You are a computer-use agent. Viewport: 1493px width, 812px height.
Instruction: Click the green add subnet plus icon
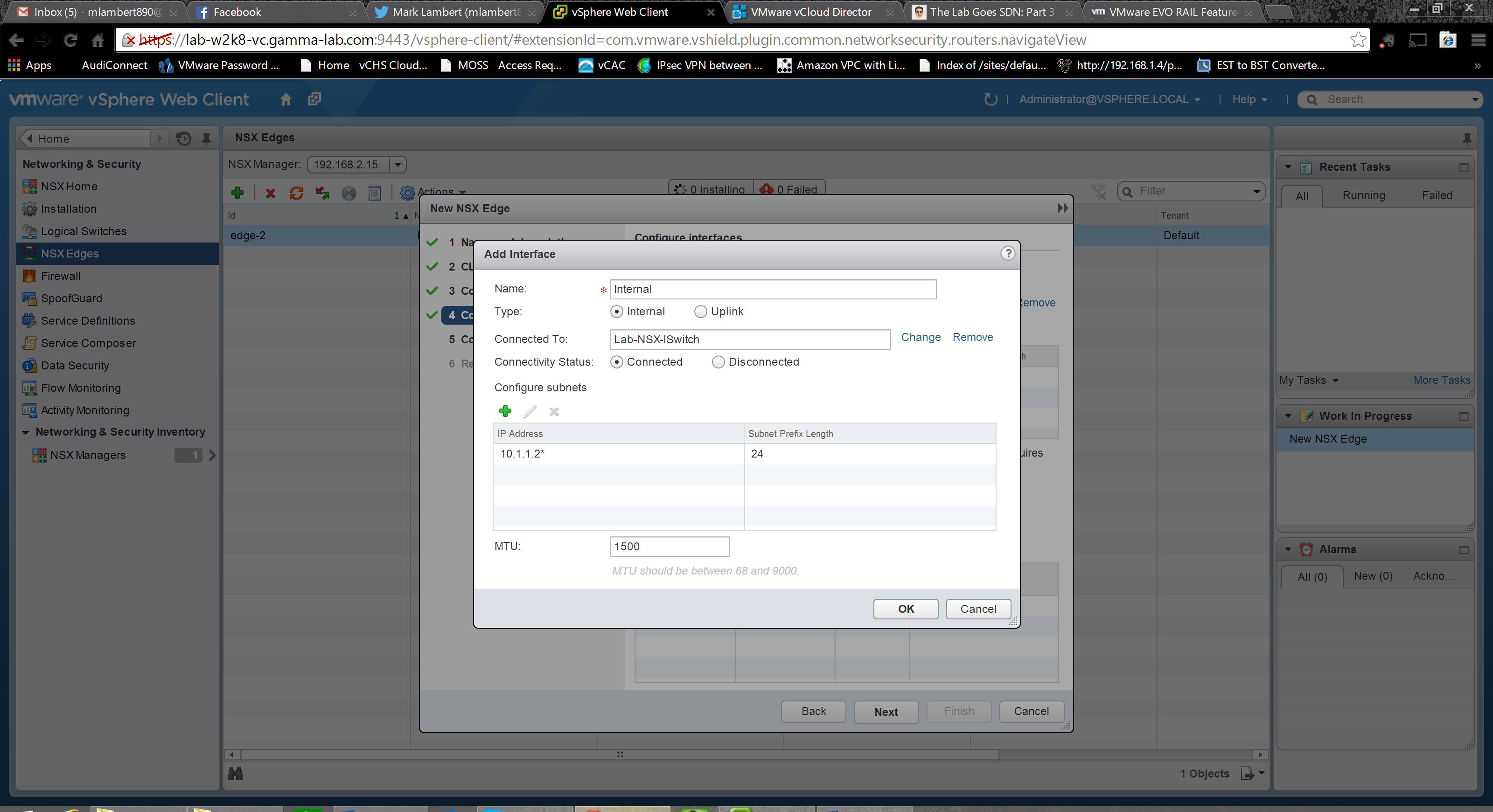[x=505, y=411]
